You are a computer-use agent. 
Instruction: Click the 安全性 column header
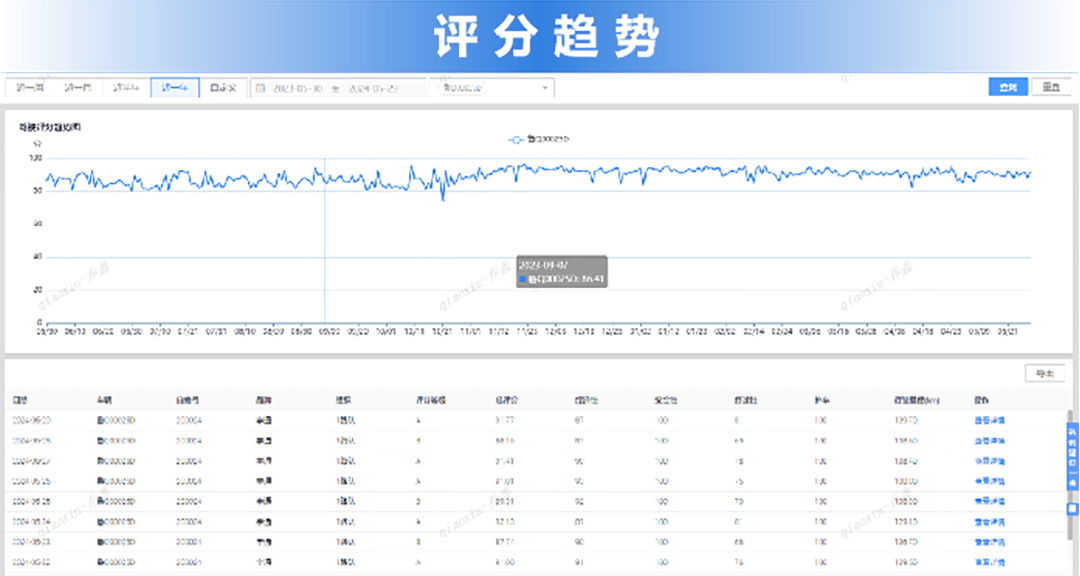pyautogui.click(x=665, y=400)
